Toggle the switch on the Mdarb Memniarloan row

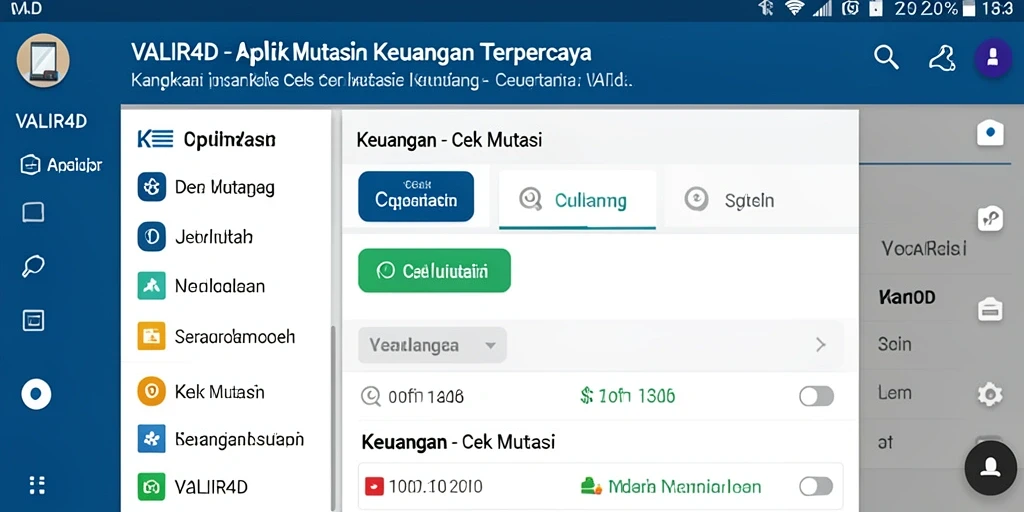pyautogui.click(x=816, y=486)
